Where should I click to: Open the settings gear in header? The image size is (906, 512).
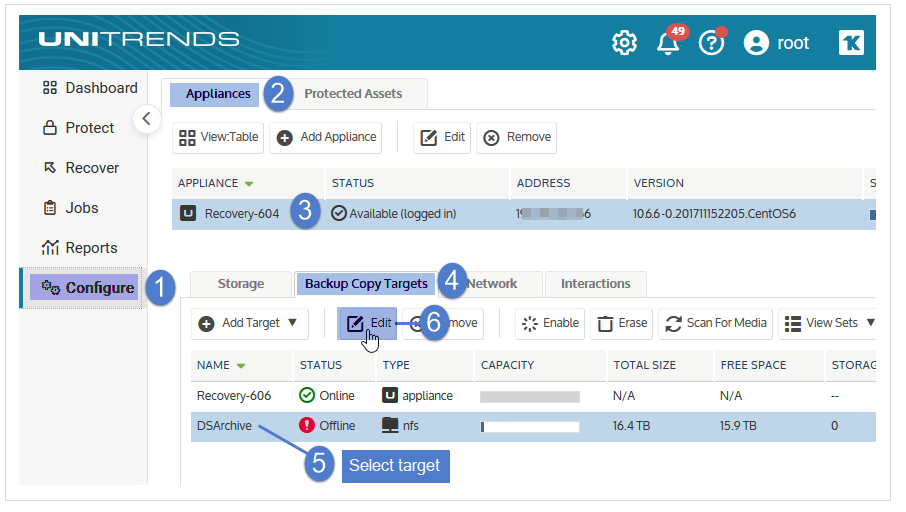tap(624, 43)
